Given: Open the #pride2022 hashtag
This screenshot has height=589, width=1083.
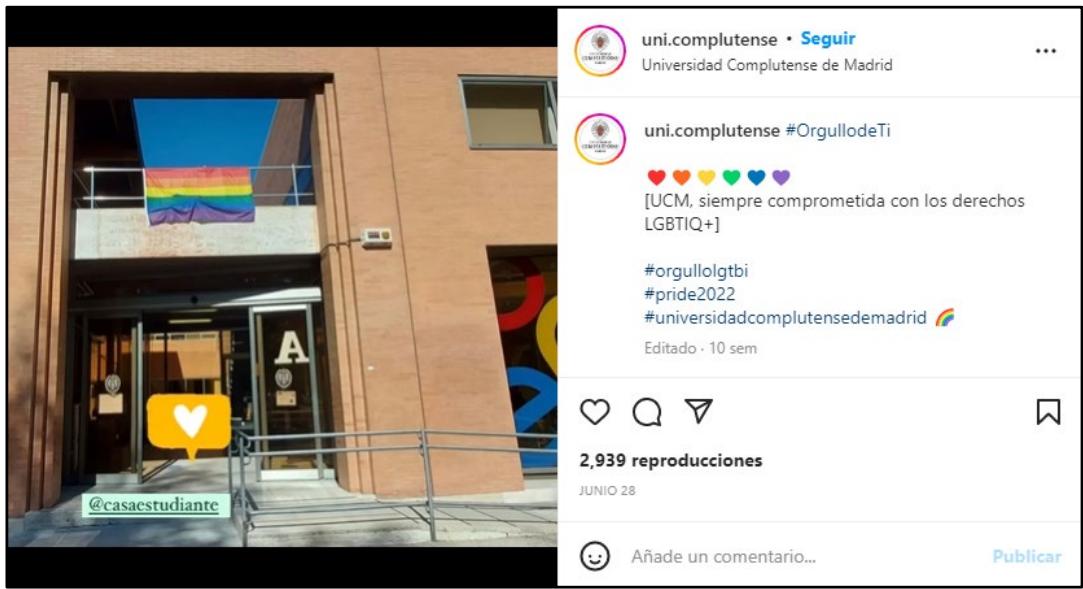Looking at the screenshot, I should pyautogui.click(x=689, y=294).
